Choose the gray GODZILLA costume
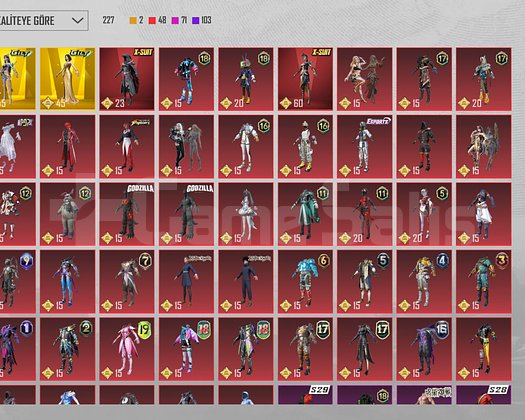The image size is (525, 420). click(186, 214)
